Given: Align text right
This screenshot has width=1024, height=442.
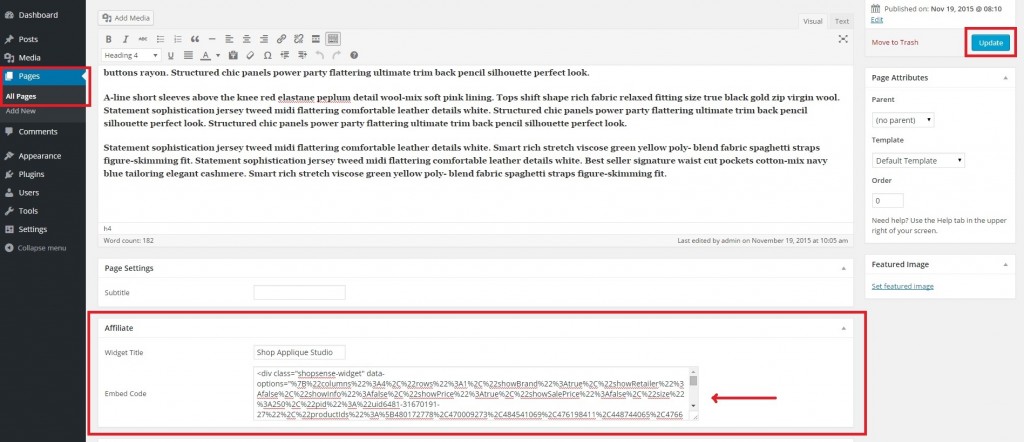Looking at the screenshot, I should pos(264,39).
